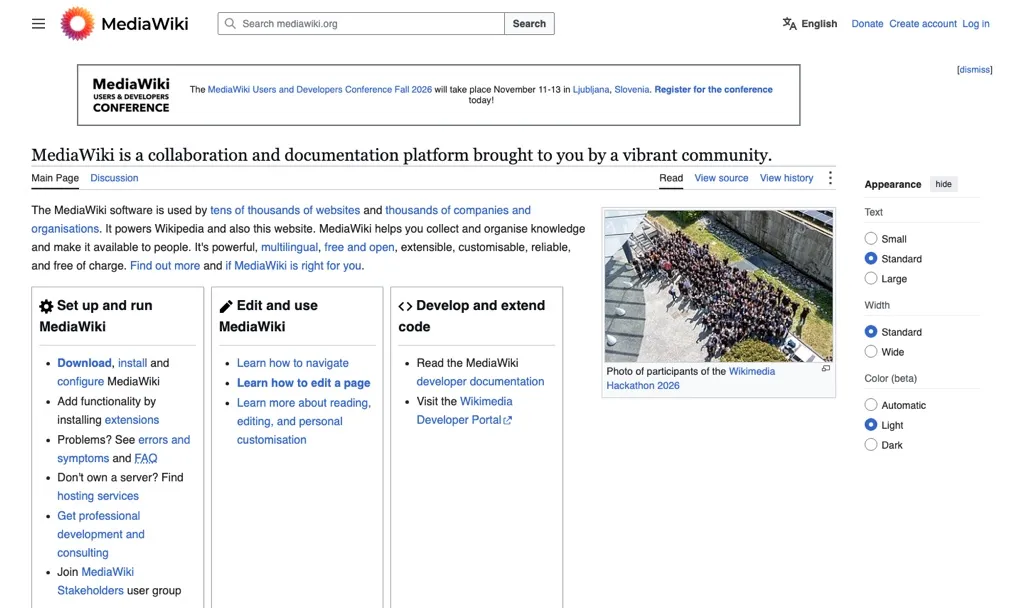The height and width of the screenshot is (608, 1024).
Task: Hide the Appearance panel
Action: point(943,184)
